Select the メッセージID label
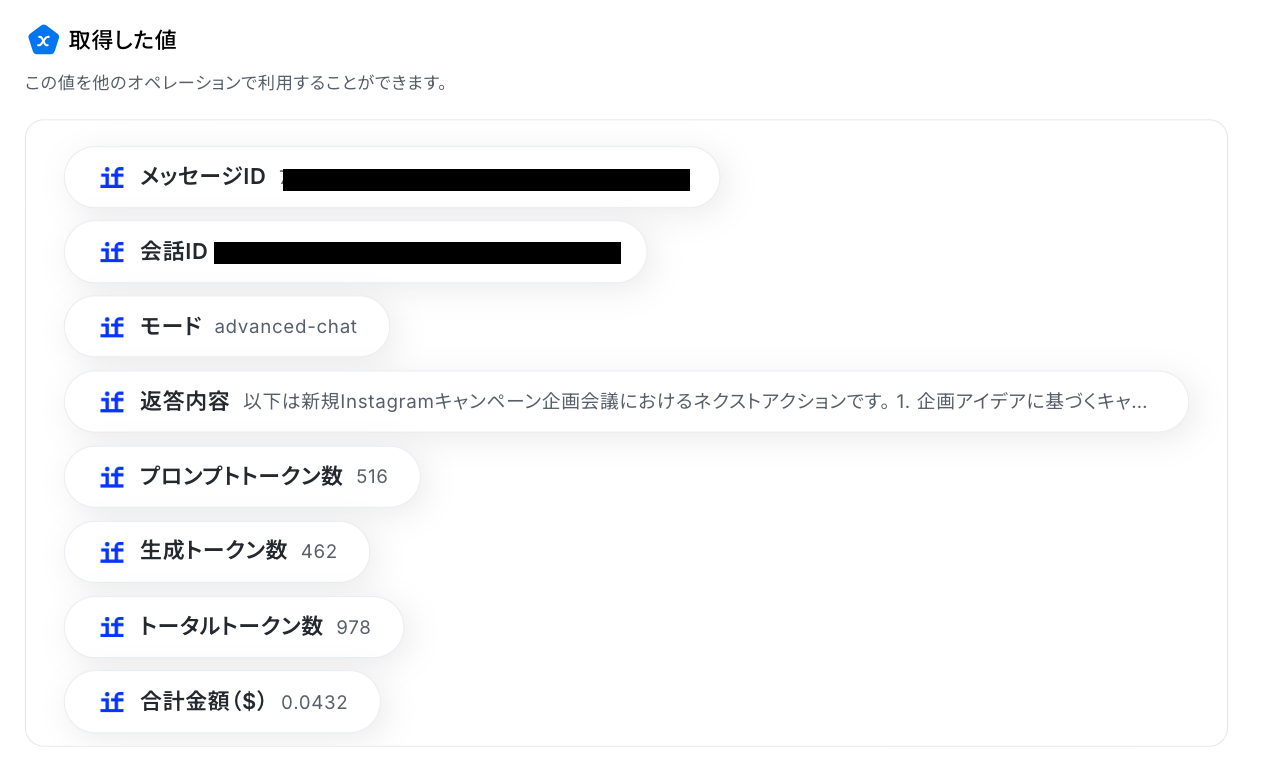 [x=202, y=178]
